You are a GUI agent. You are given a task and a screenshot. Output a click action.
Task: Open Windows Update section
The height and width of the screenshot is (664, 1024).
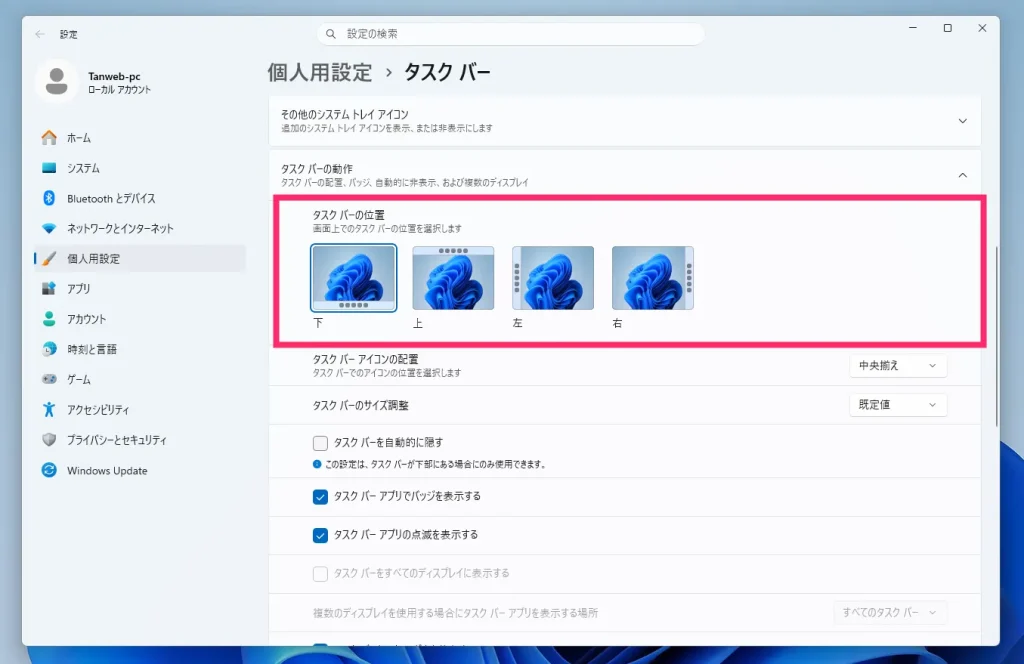coord(140,470)
